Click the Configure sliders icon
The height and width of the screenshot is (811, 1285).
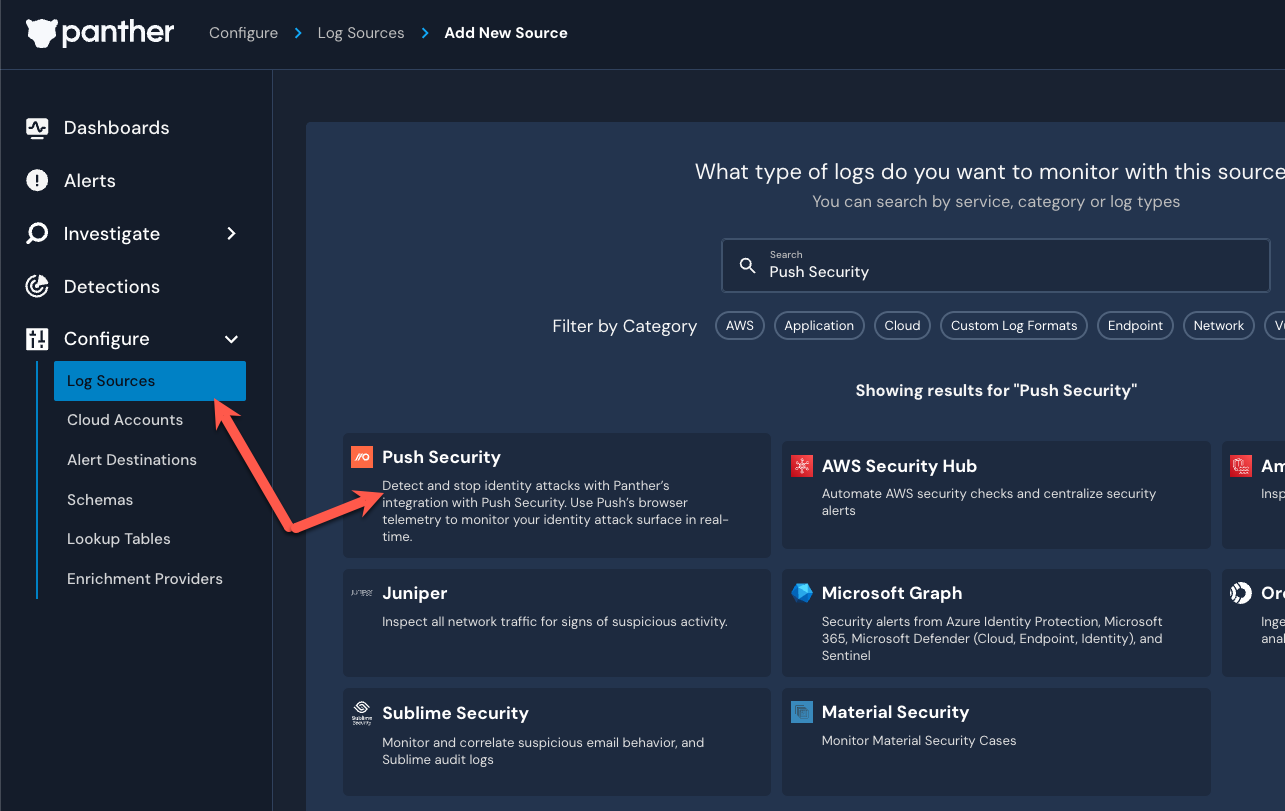37,339
